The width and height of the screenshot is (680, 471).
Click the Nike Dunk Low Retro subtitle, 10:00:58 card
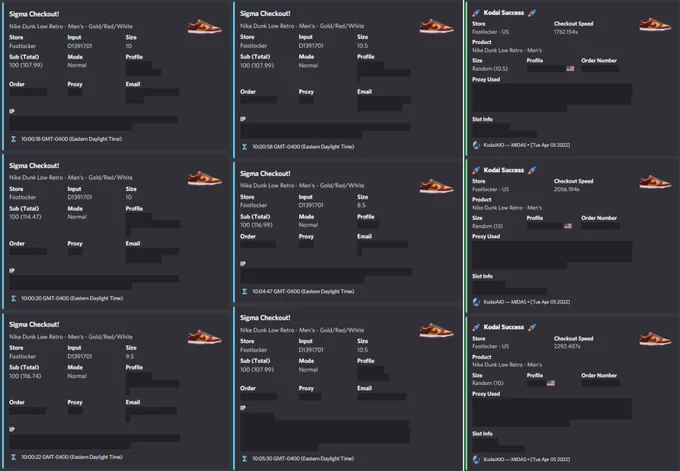tap(302, 26)
